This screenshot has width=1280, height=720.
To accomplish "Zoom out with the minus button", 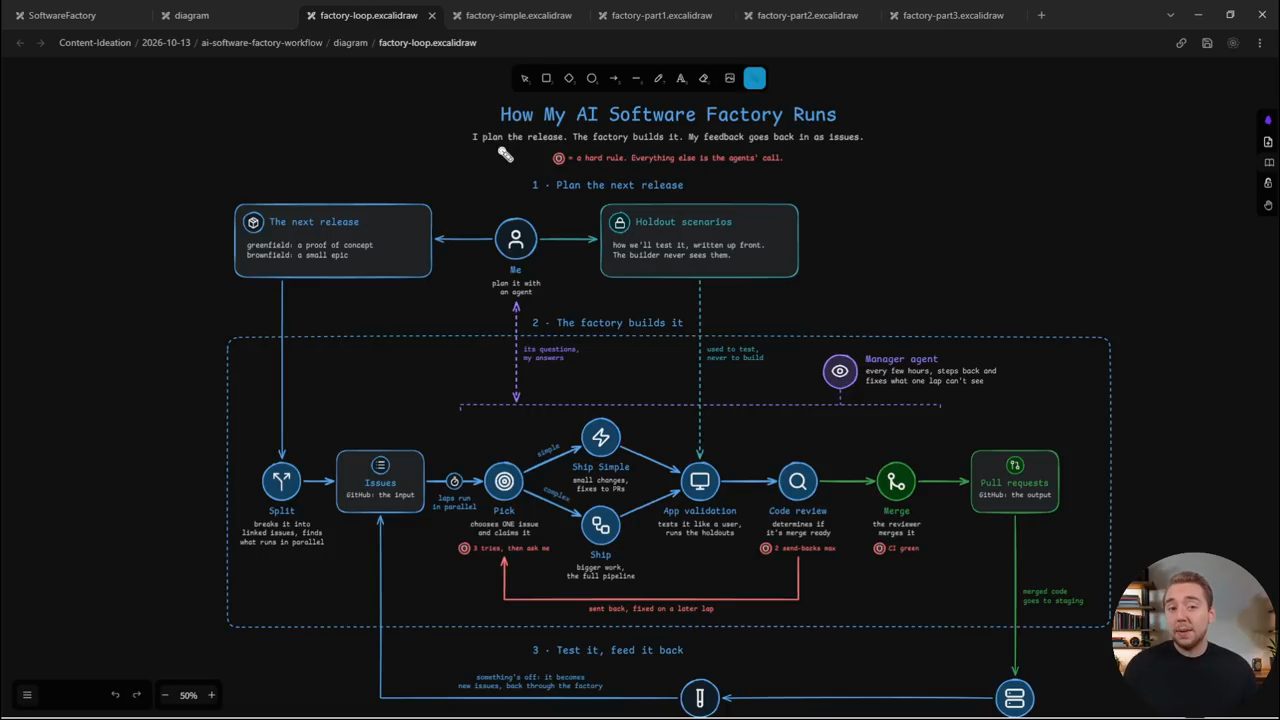I will point(165,695).
